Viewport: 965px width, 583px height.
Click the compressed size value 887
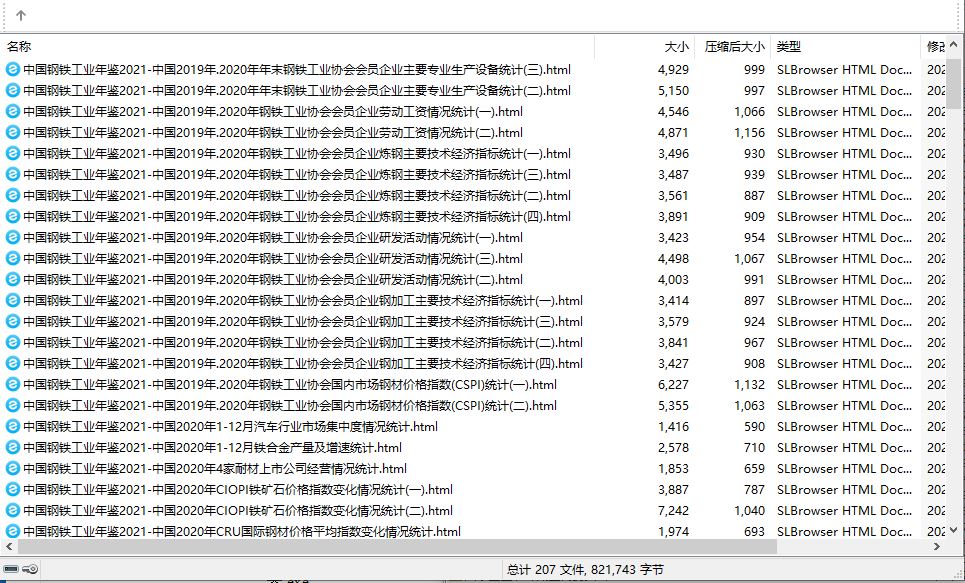754,195
